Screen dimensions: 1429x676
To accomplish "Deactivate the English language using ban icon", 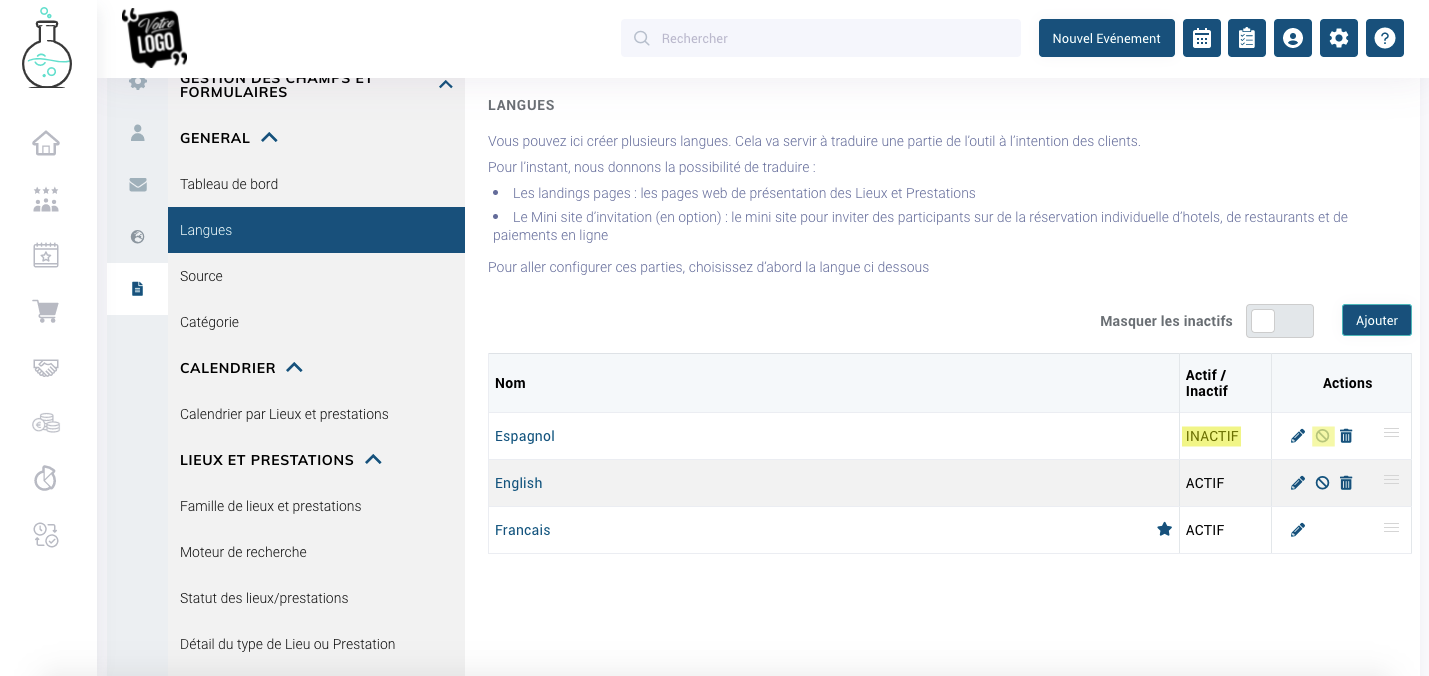I will click(1322, 483).
